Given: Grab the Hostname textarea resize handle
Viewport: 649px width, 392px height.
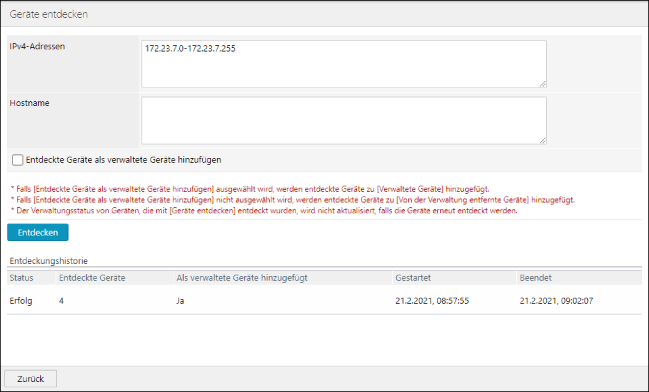Looking at the screenshot, I should 543,141.
